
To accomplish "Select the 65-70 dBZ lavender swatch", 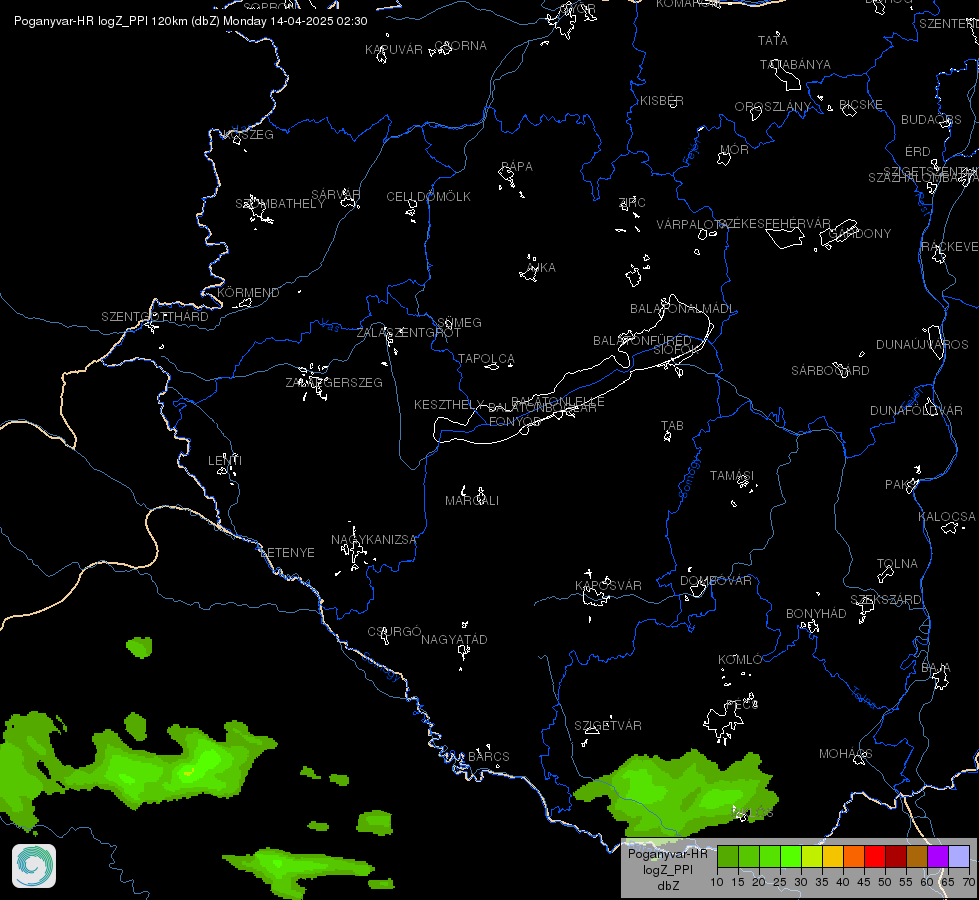I will (x=958, y=856).
